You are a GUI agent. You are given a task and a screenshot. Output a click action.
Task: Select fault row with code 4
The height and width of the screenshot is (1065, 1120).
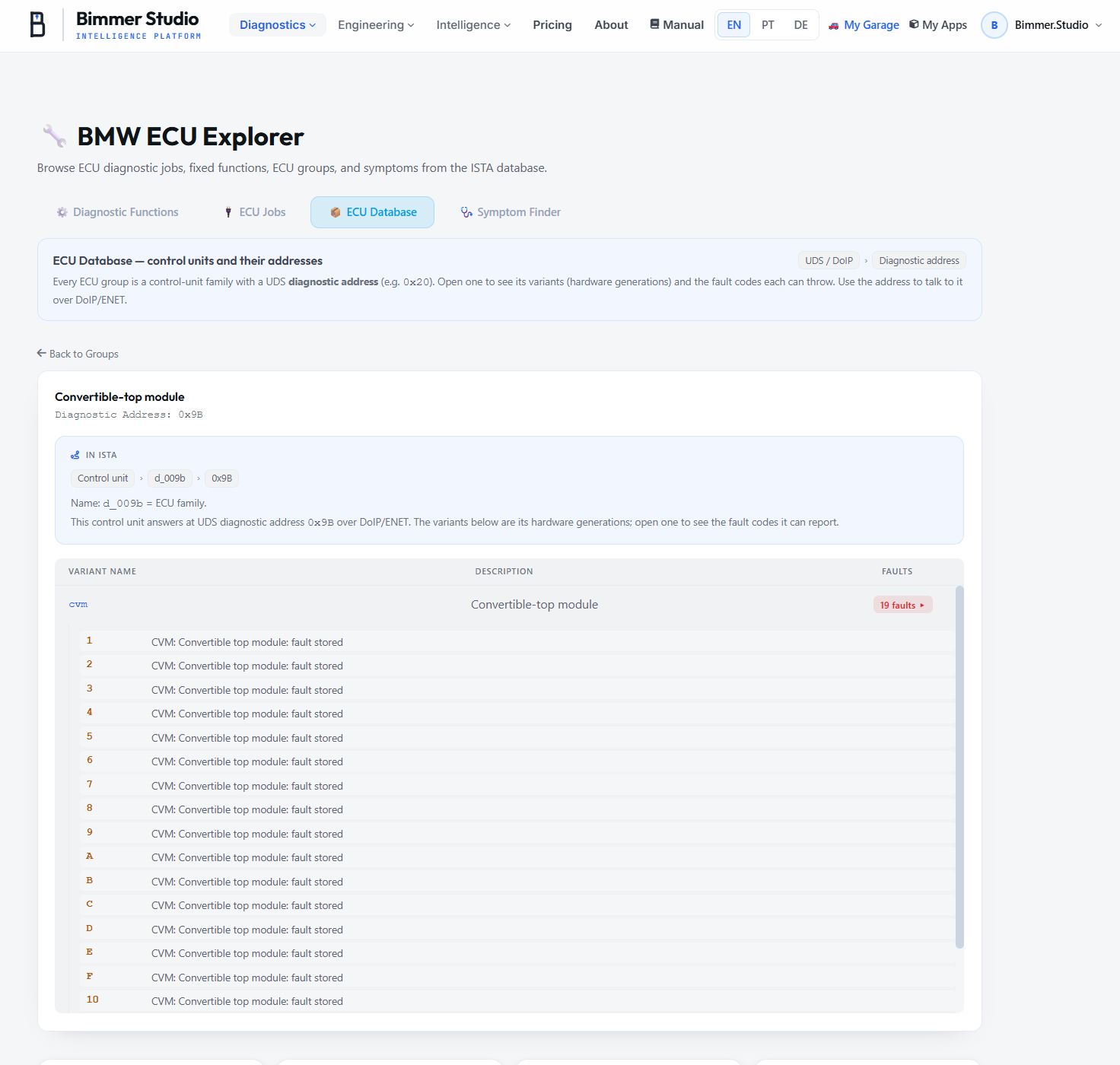click(x=517, y=714)
